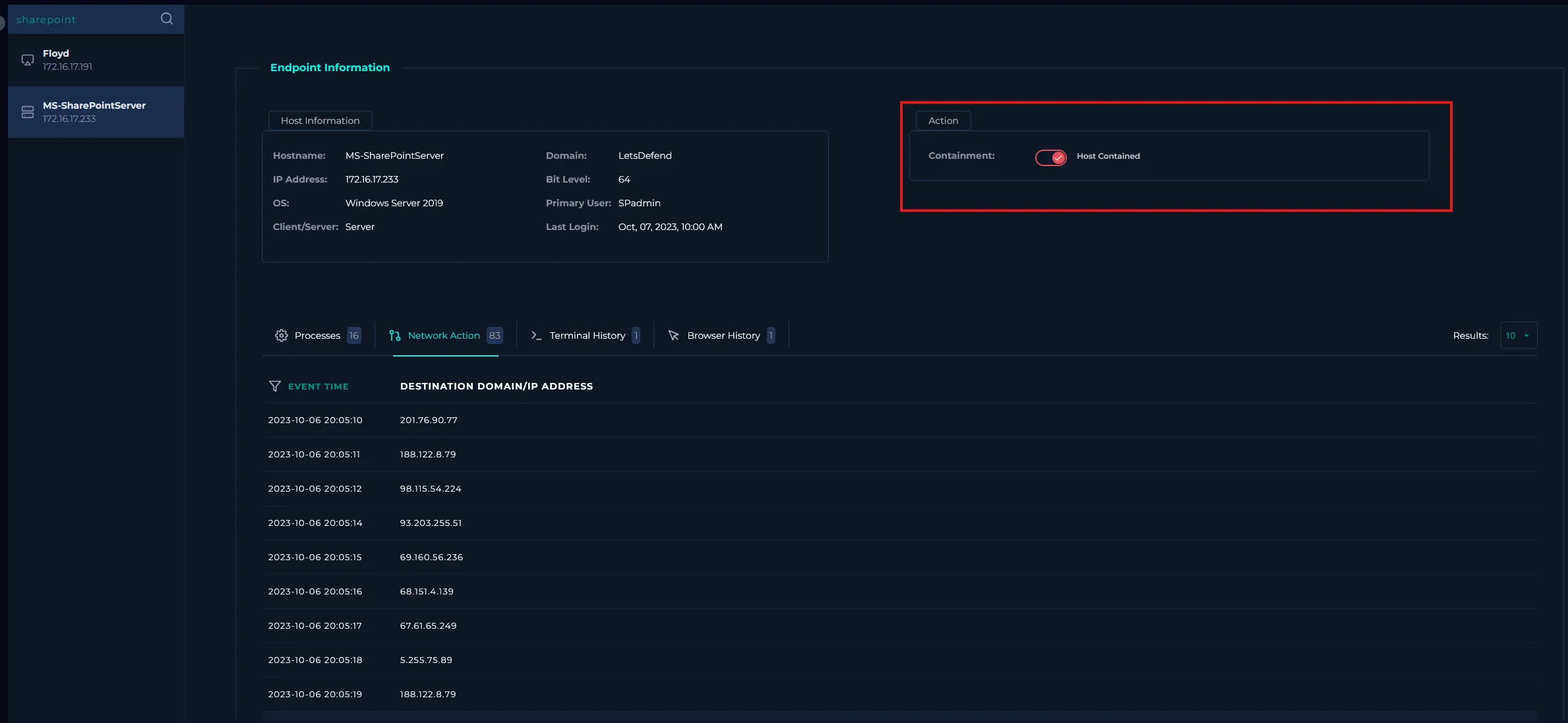
Task: Toggle the host Containment switch
Action: (1050, 158)
